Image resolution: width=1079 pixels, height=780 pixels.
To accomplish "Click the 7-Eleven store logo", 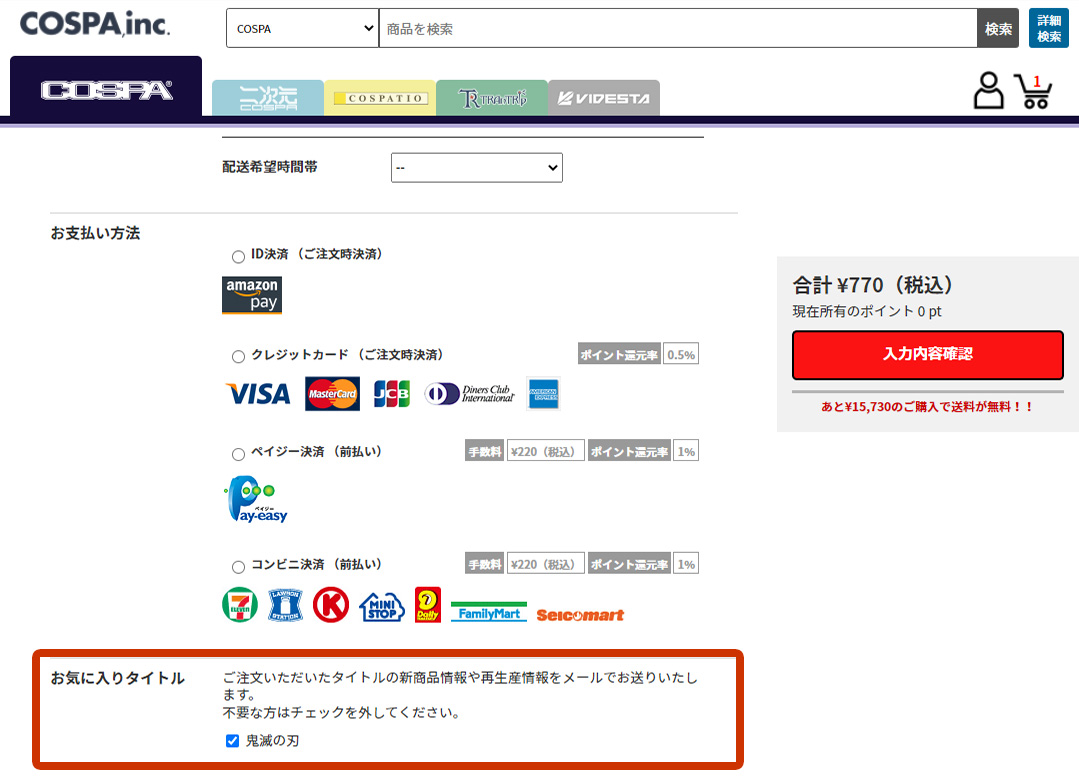I will [240, 605].
